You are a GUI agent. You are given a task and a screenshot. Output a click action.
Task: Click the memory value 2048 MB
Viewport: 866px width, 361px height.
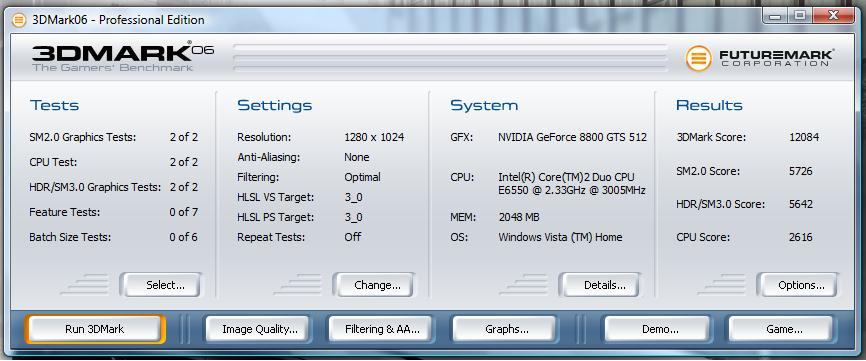click(x=519, y=217)
